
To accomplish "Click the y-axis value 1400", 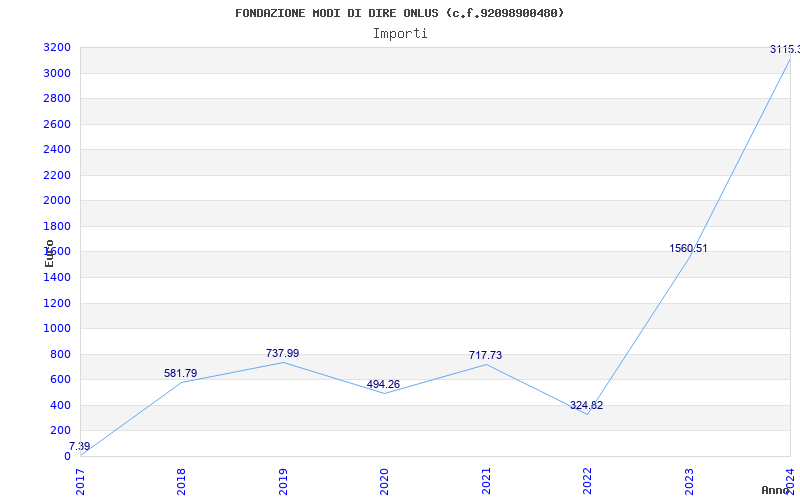I will [57, 278].
